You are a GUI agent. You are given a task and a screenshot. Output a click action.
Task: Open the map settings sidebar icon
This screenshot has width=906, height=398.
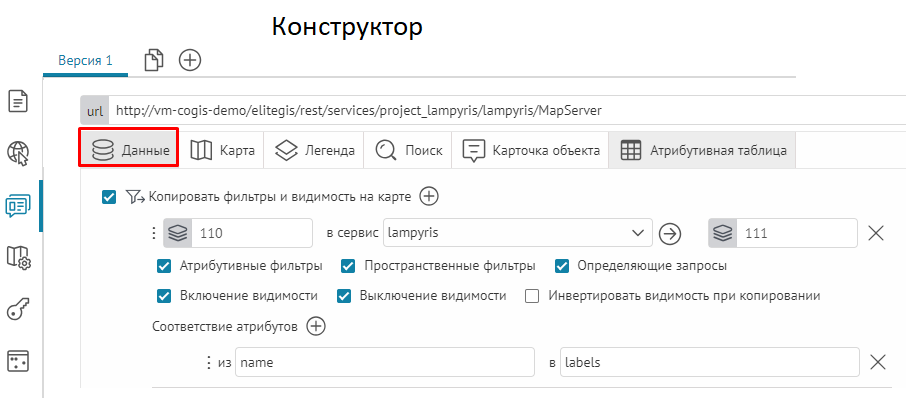(x=18, y=257)
